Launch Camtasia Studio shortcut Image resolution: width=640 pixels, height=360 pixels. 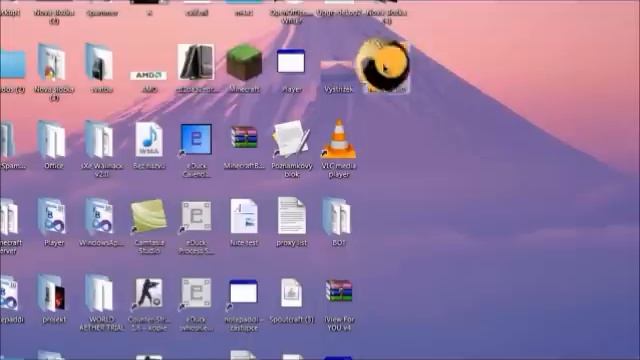tap(149, 216)
